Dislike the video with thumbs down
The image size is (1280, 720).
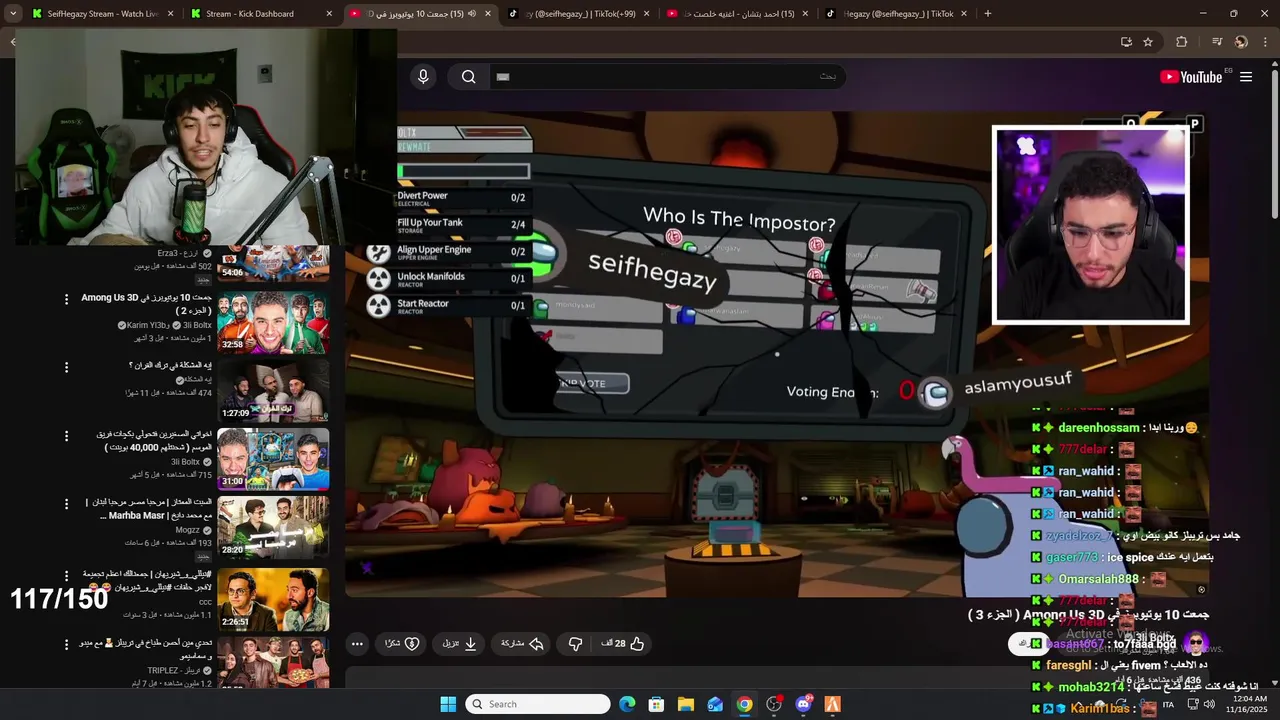click(x=575, y=644)
